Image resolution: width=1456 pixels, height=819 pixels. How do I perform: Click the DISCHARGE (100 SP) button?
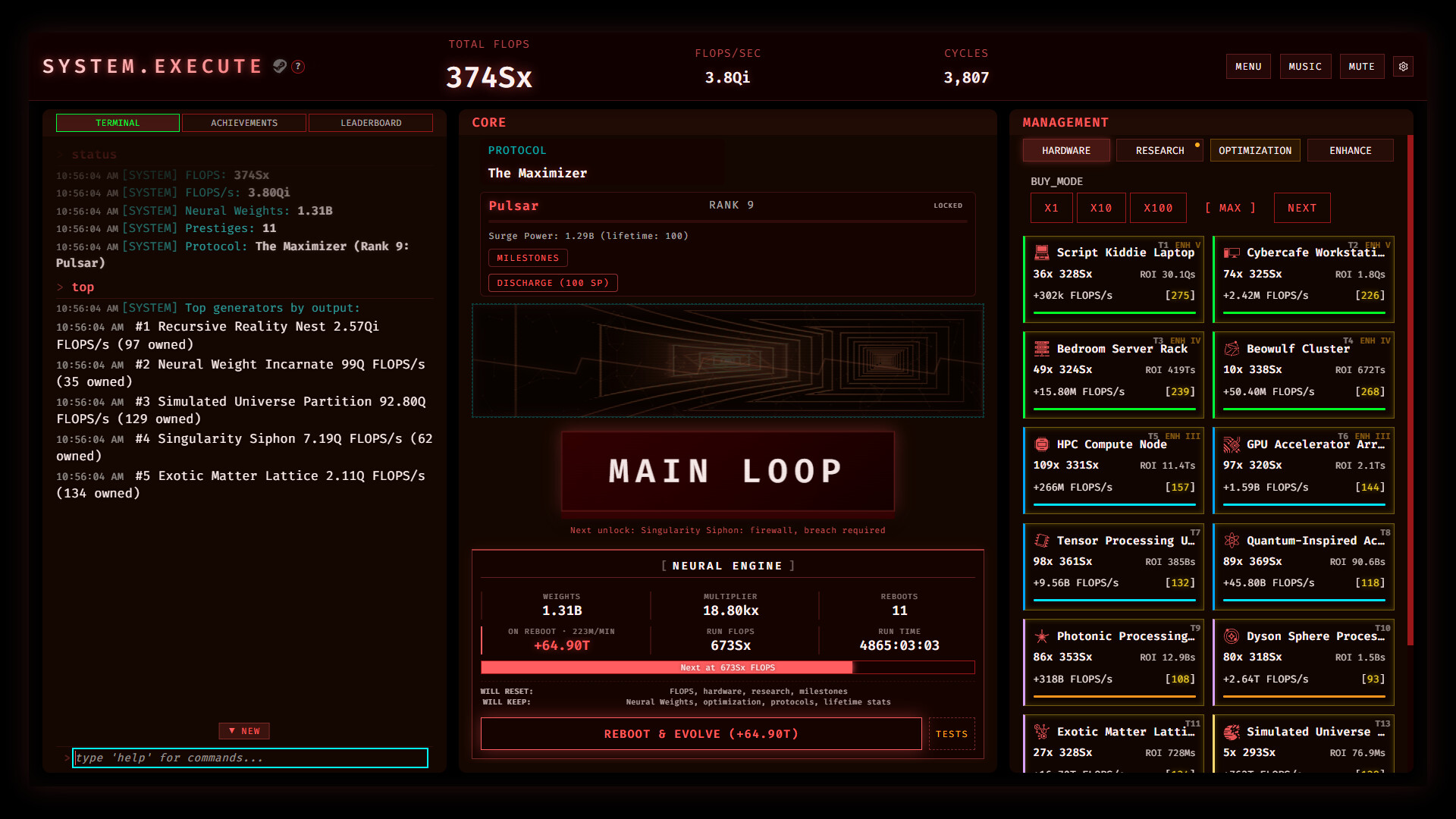(553, 283)
